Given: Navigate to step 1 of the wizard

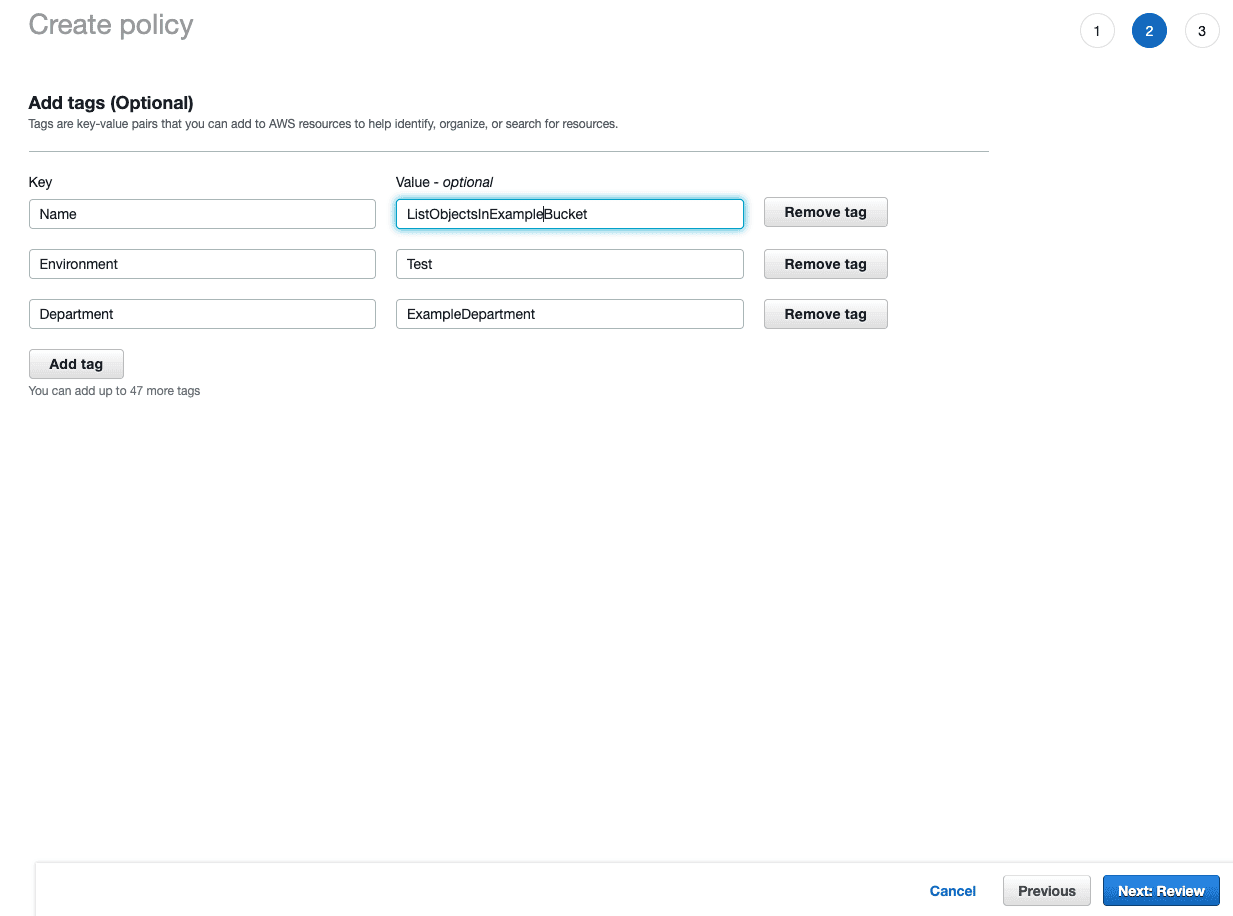Looking at the screenshot, I should [x=1097, y=30].
